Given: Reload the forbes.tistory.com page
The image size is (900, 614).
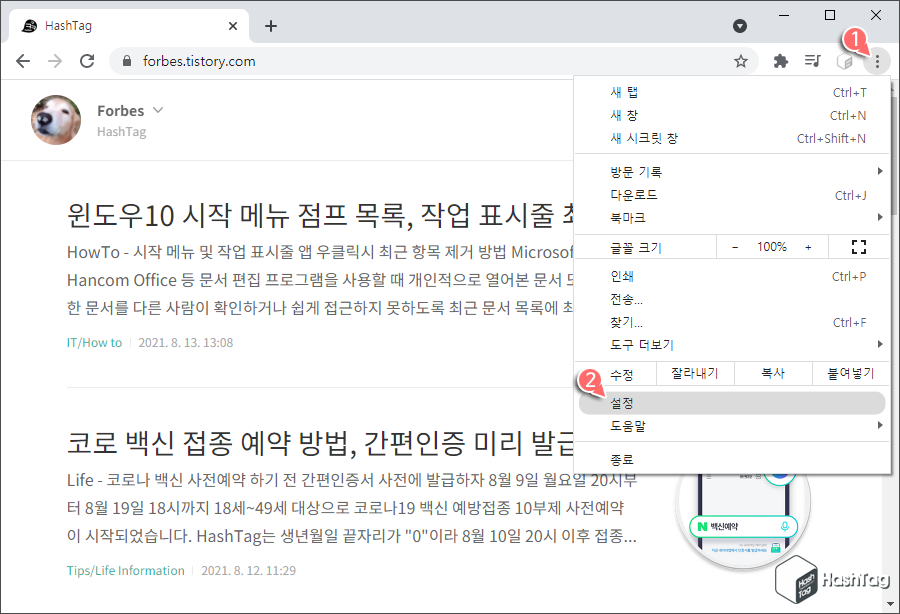Looking at the screenshot, I should (87, 61).
